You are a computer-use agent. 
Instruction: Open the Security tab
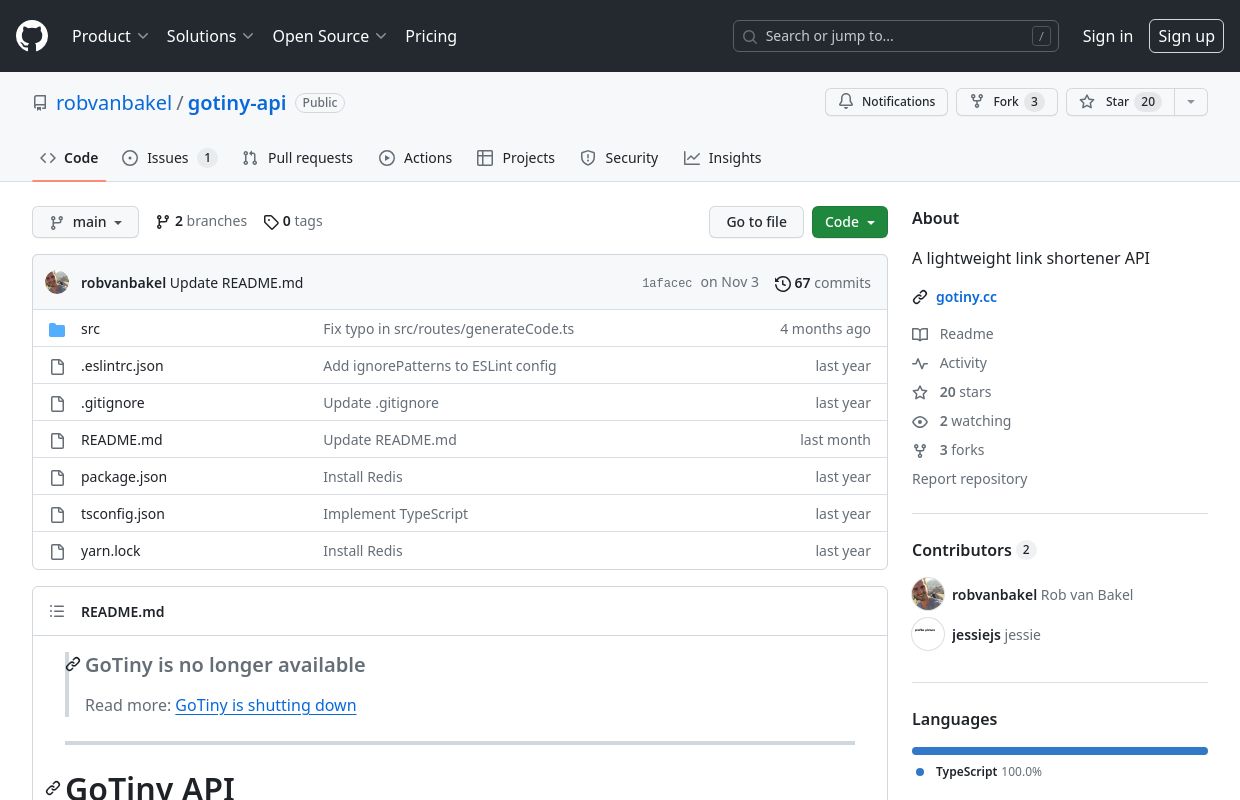pos(620,158)
